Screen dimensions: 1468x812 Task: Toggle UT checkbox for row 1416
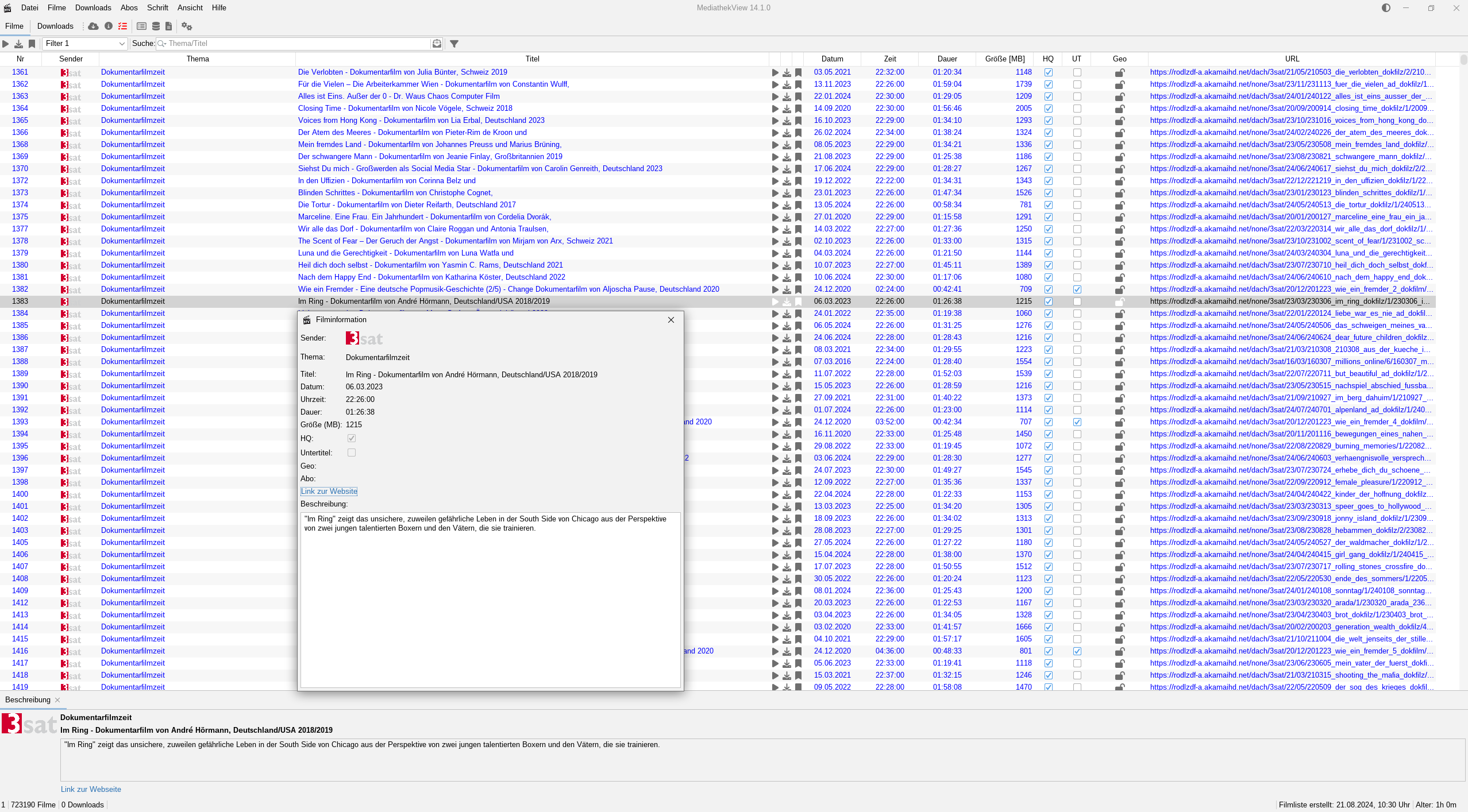pos(1077,651)
